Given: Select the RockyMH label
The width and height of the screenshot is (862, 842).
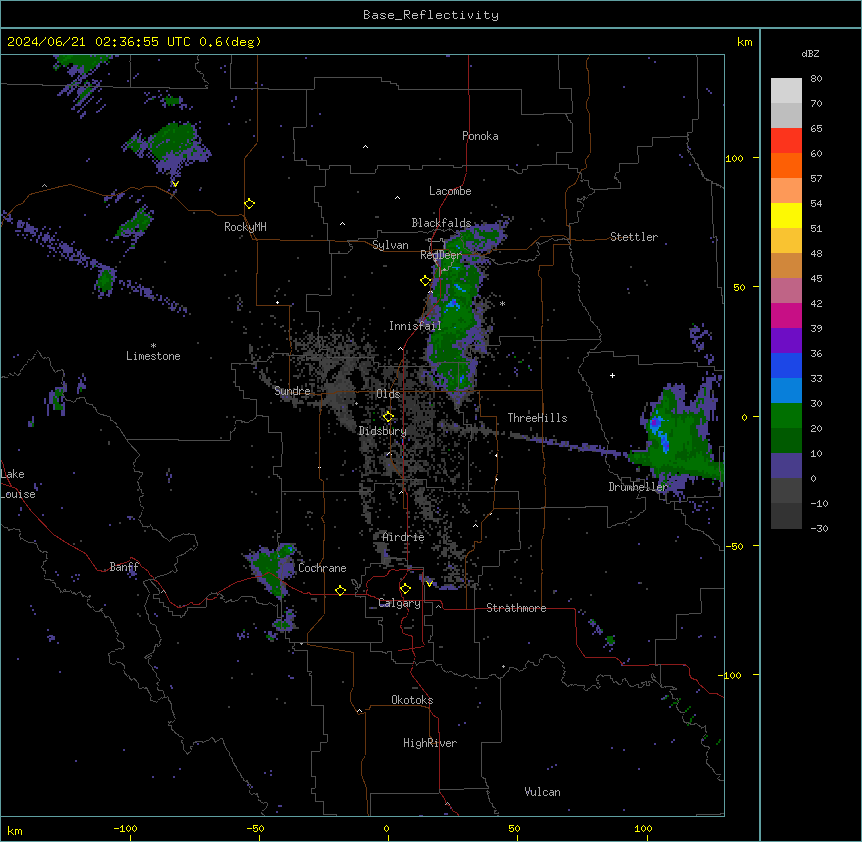Looking at the screenshot, I should [x=245, y=227].
